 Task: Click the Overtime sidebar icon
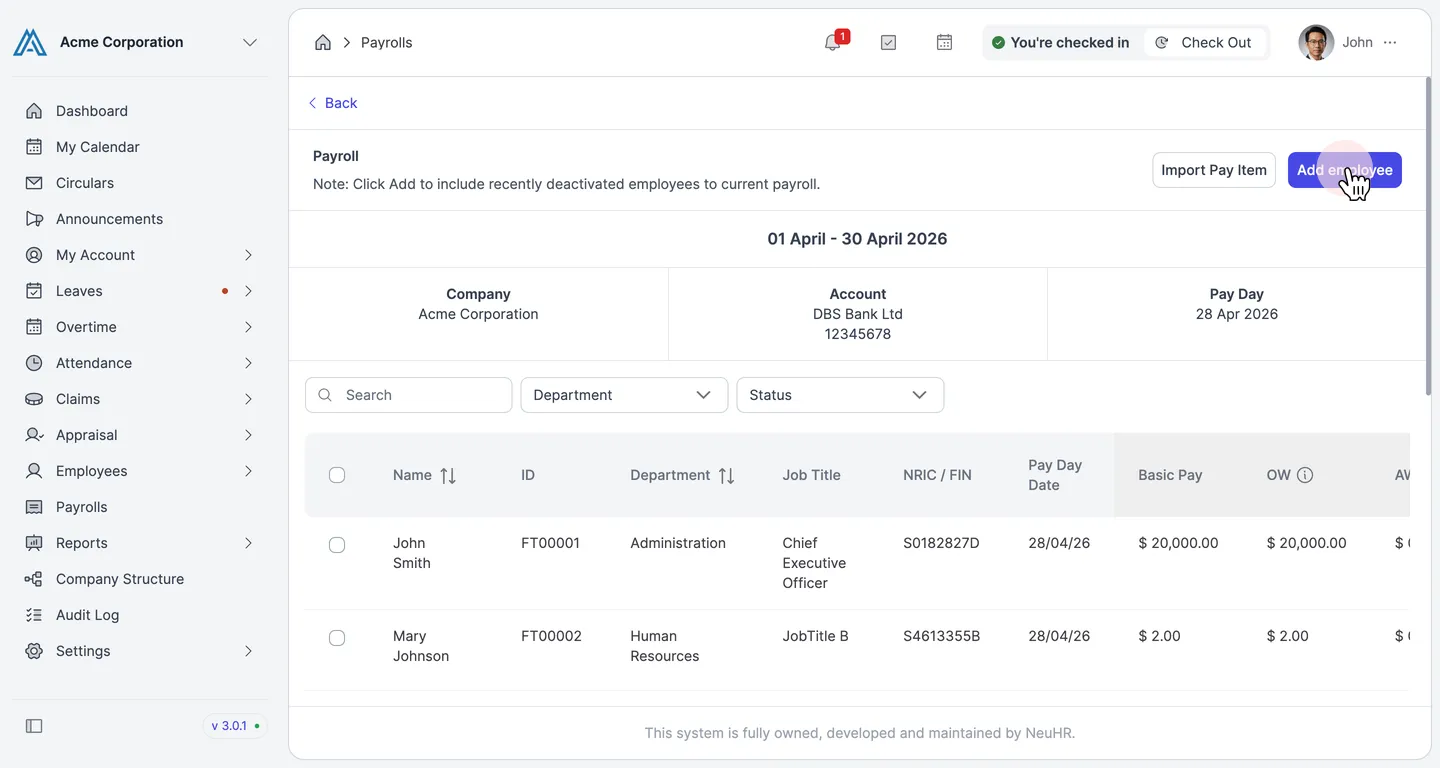pos(34,327)
